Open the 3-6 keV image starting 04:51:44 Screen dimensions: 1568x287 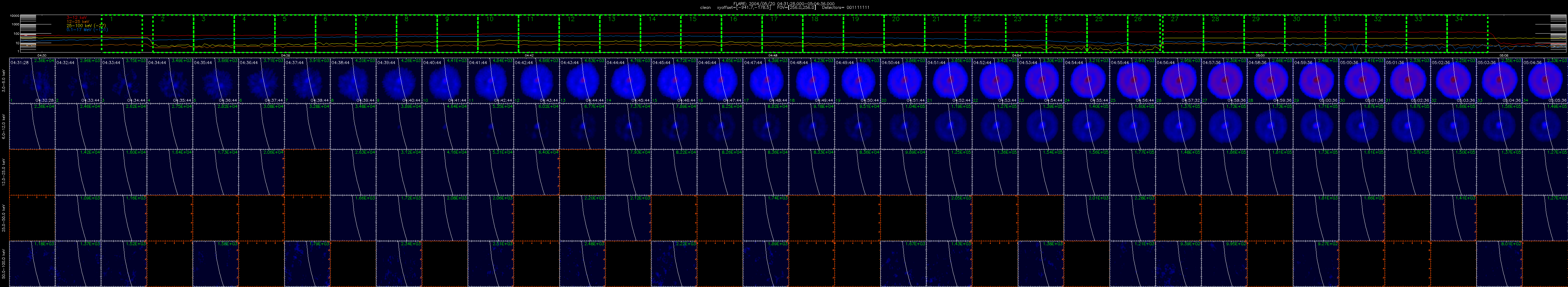949,81
